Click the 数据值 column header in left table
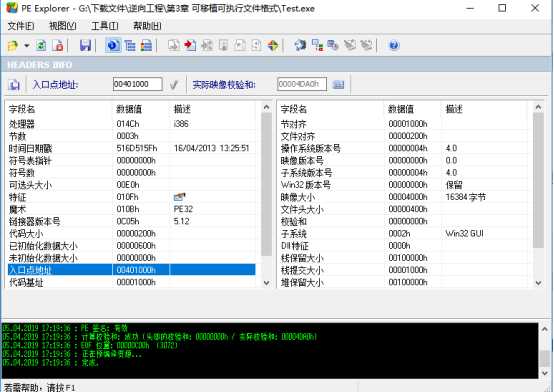Screen dimensions: 554x392 pyautogui.click(x=141, y=109)
